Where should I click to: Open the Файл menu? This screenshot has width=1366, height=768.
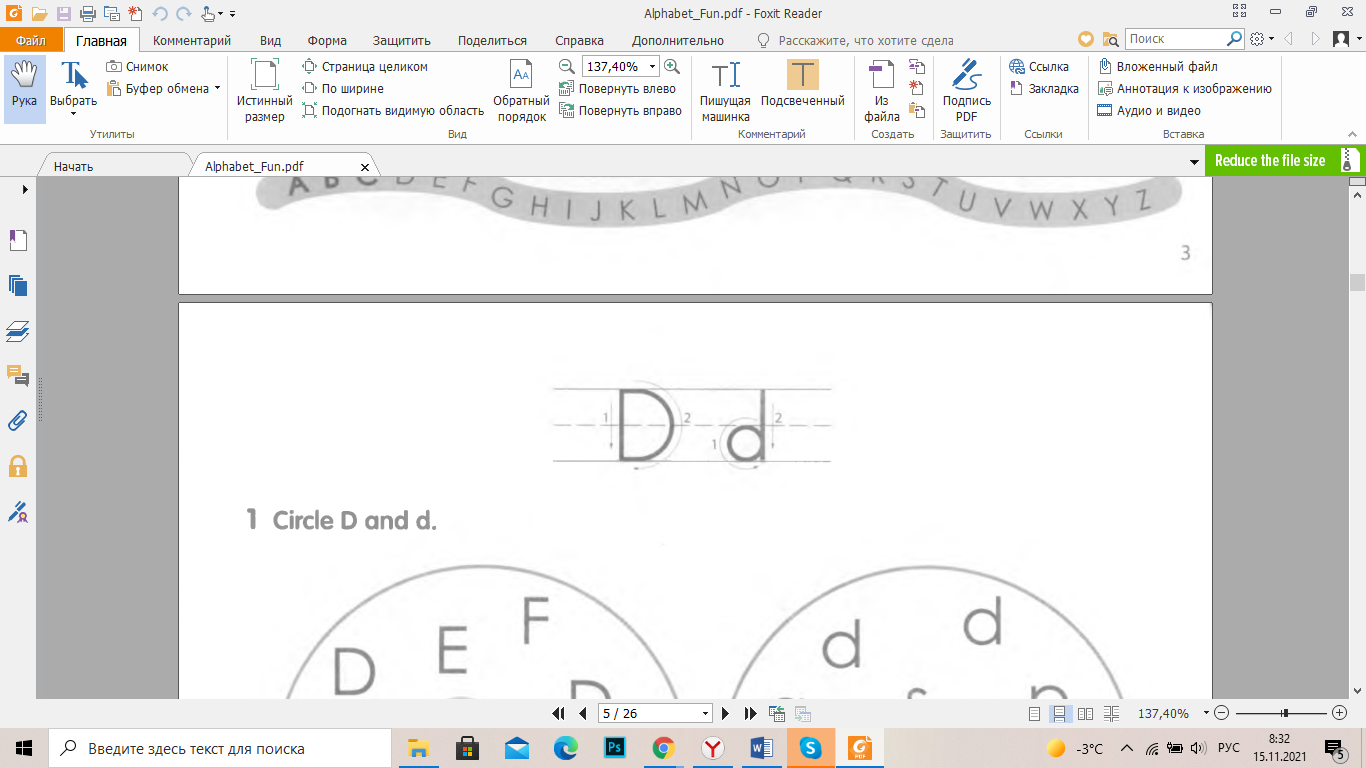[x=31, y=40]
